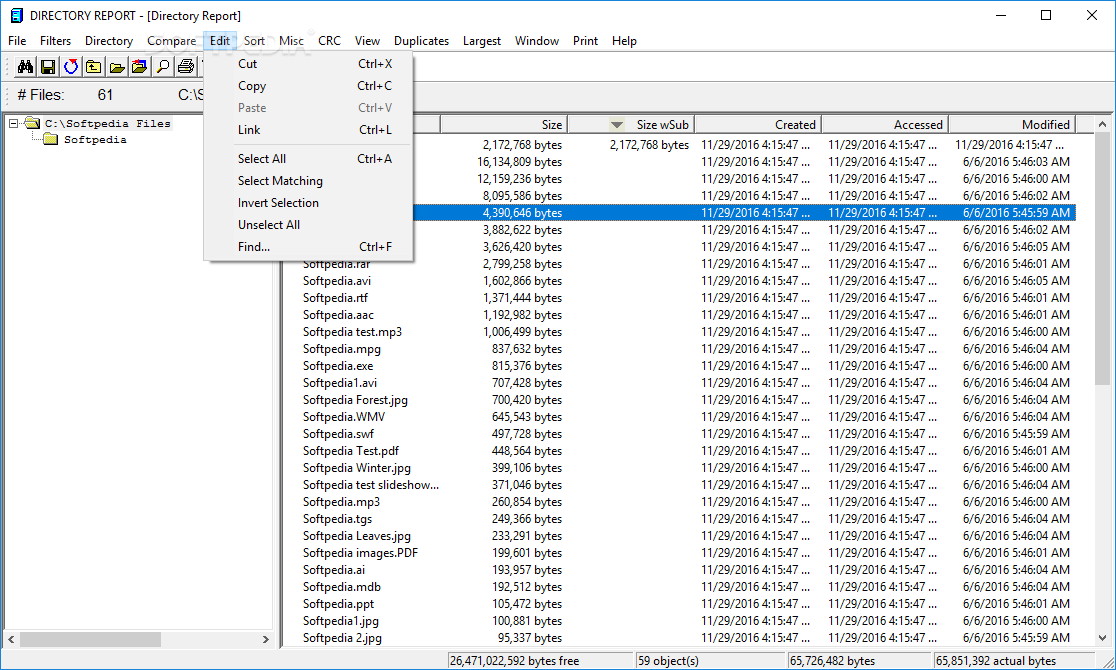Open the Filters menu
Image resolution: width=1116 pixels, height=670 pixels.
(56, 41)
